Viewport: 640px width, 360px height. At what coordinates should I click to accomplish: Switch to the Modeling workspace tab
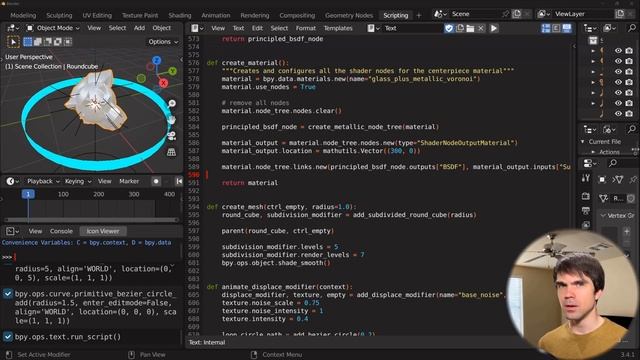point(23,16)
